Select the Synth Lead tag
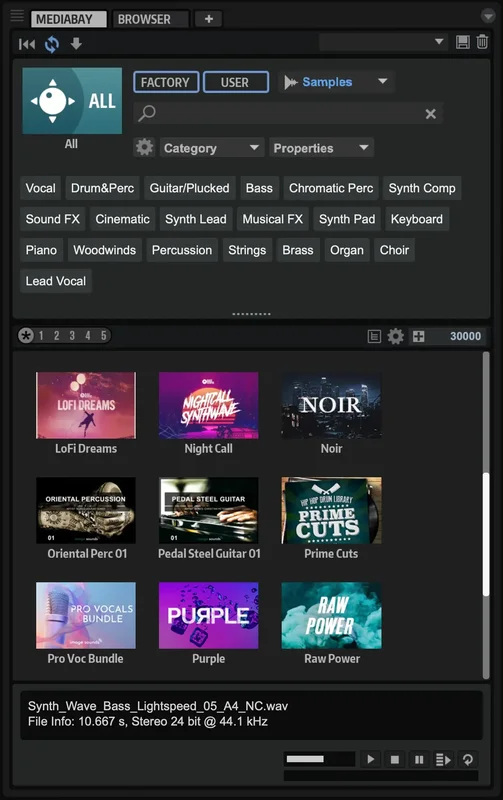The width and height of the screenshot is (503, 800). click(x=196, y=219)
